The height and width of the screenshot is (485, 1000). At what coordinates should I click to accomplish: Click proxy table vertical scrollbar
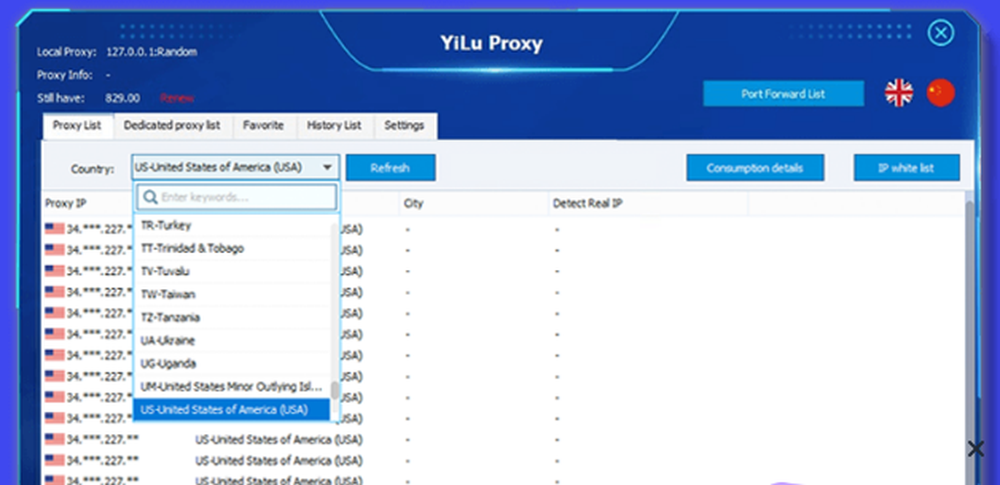(969, 338)
